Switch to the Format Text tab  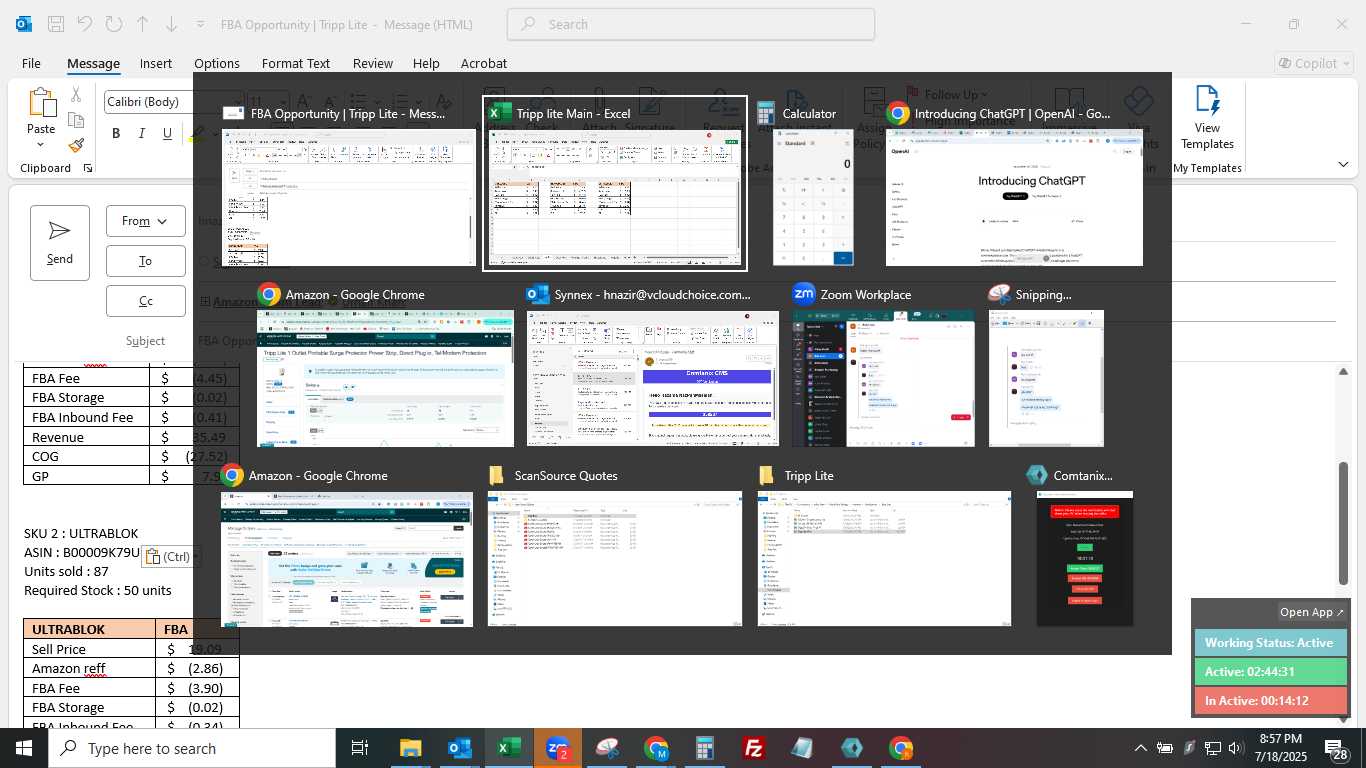coord(296,63)
